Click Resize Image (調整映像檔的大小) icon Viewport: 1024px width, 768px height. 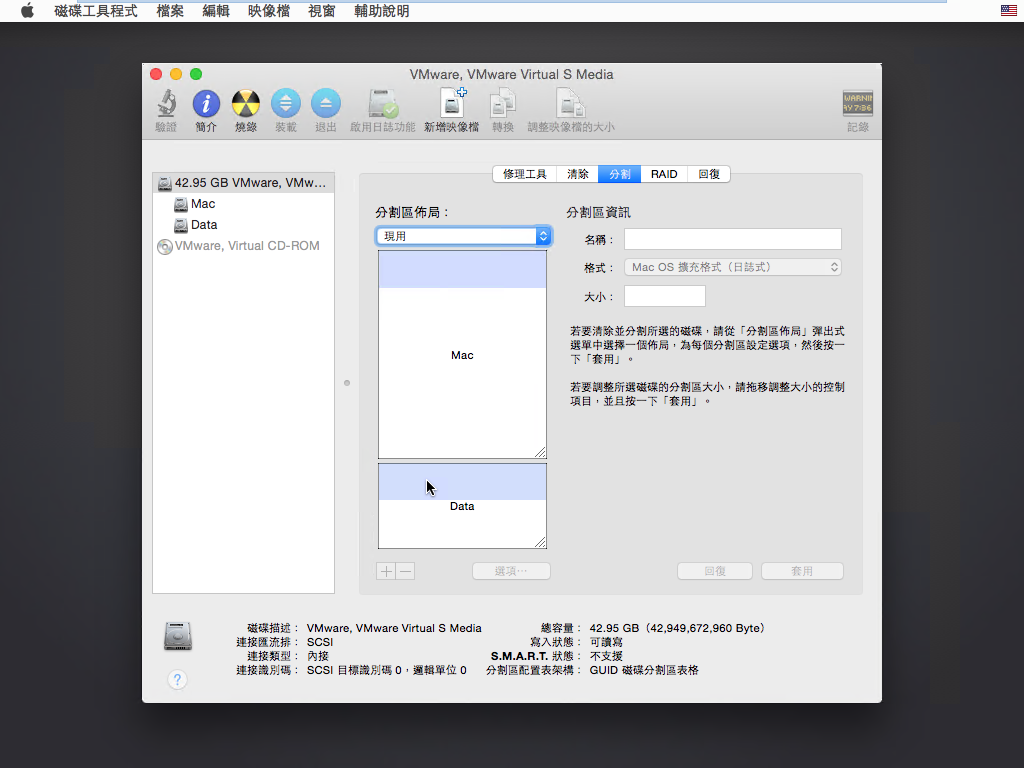[x=571, y=104]
